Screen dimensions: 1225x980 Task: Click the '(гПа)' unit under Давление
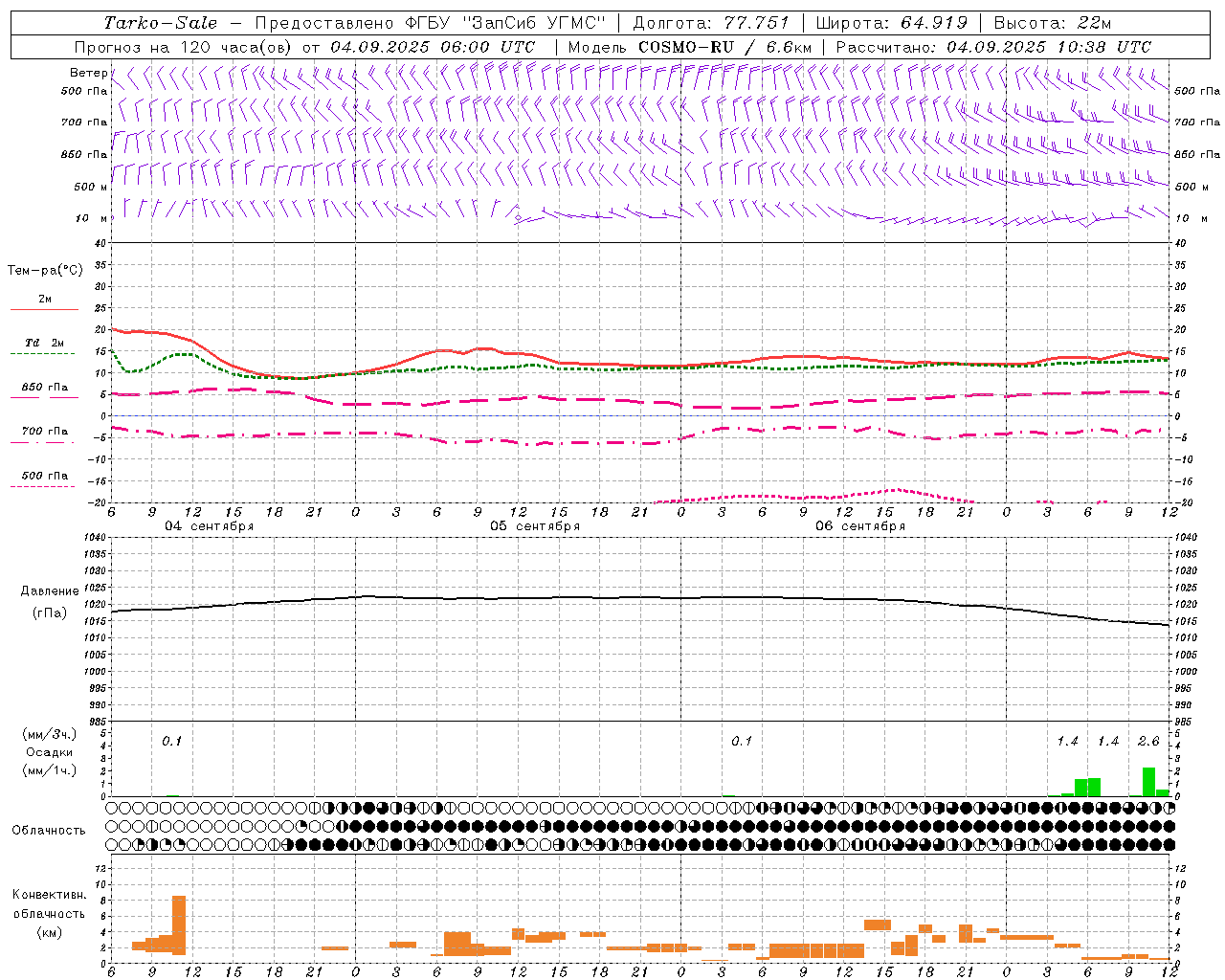point(50,612)
